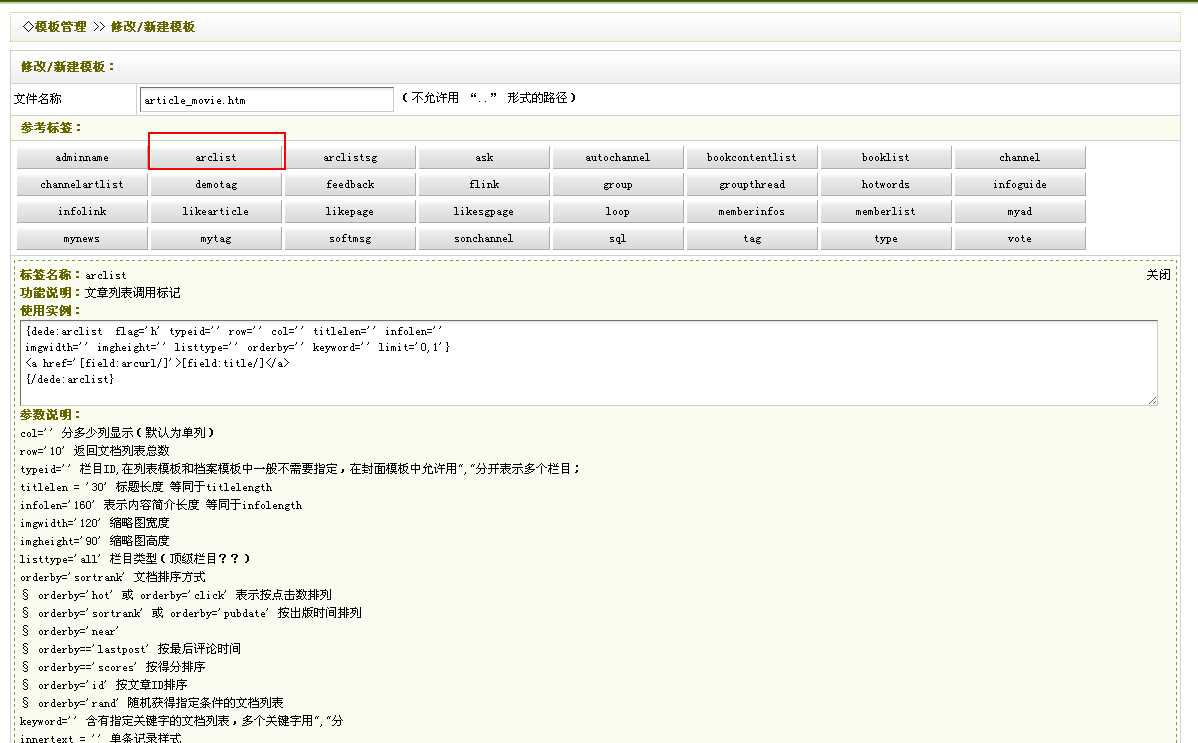Click the "orderby=='lastpost'" description line
The height and width of the screenshot is (743, 1198).
139,649
